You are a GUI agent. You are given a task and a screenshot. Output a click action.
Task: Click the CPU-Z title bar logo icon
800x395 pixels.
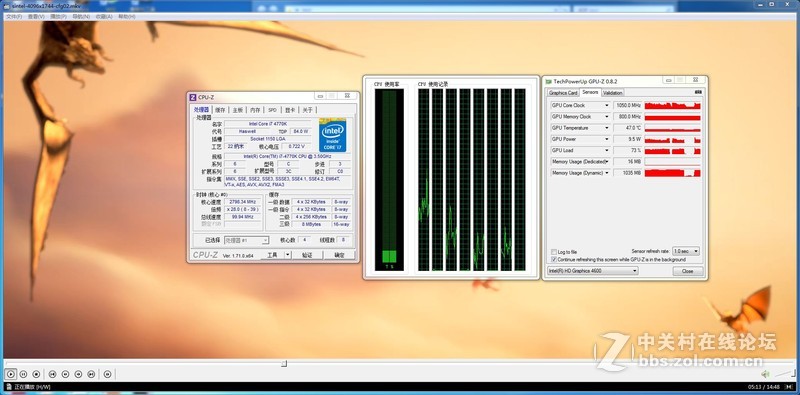pos(193,97)
